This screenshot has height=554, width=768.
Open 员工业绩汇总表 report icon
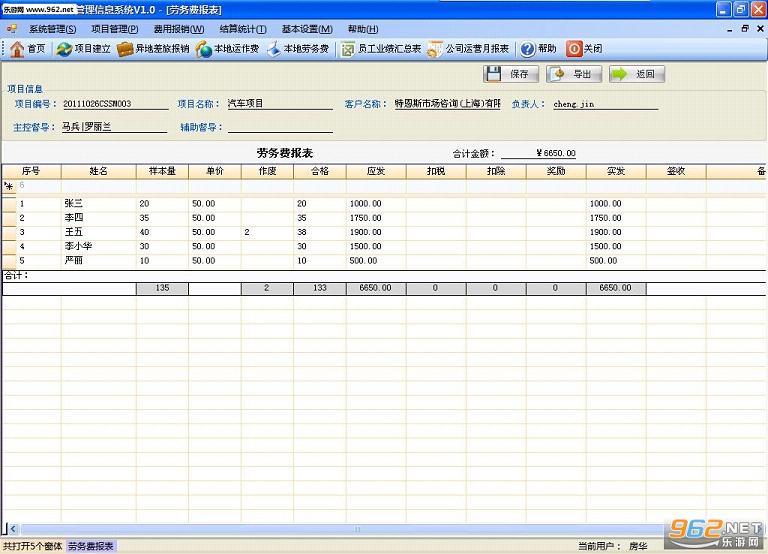pos(347,48)
